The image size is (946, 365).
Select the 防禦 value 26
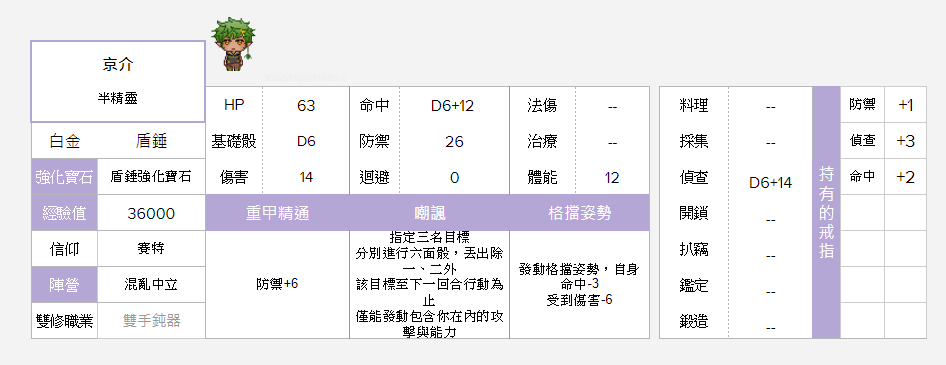[x=454, y=141]
